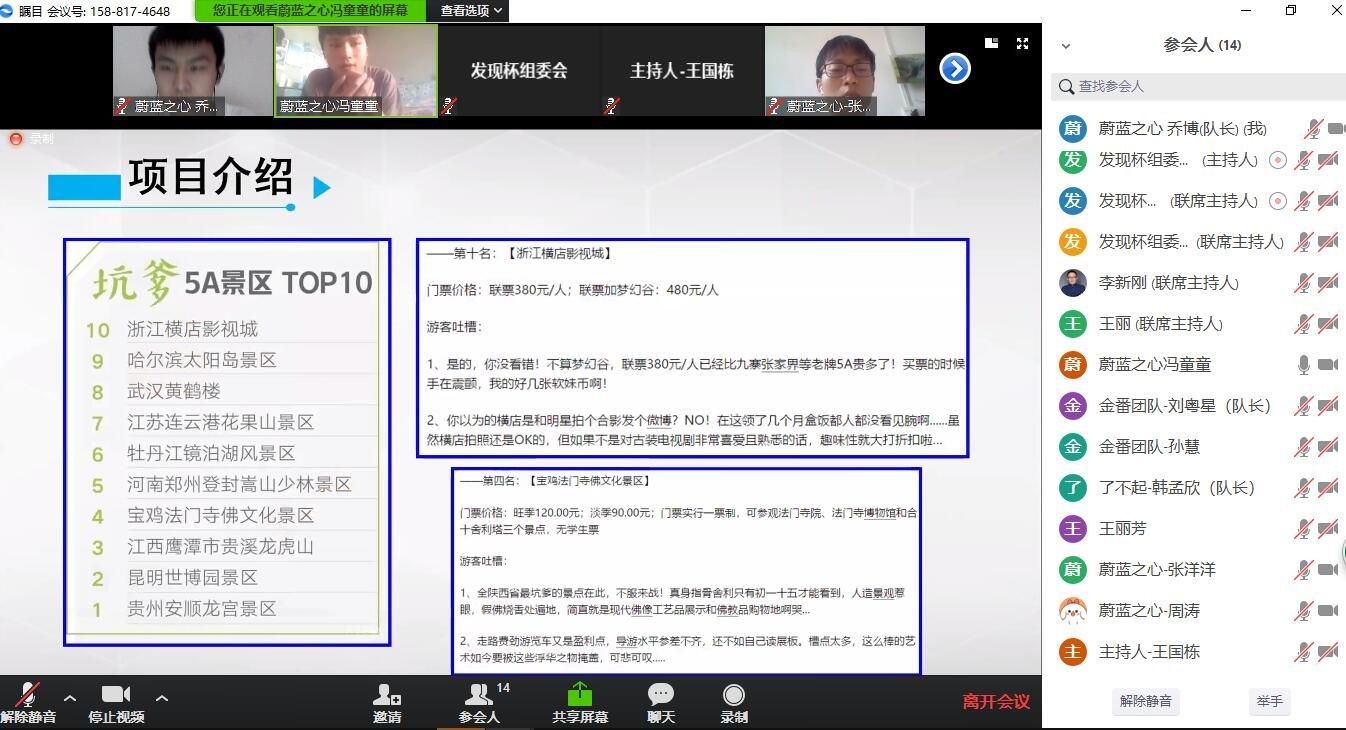This screenshot has width=1346, height=730.
Task: Click the green screen-sharing notice bar
Action: 310,11
